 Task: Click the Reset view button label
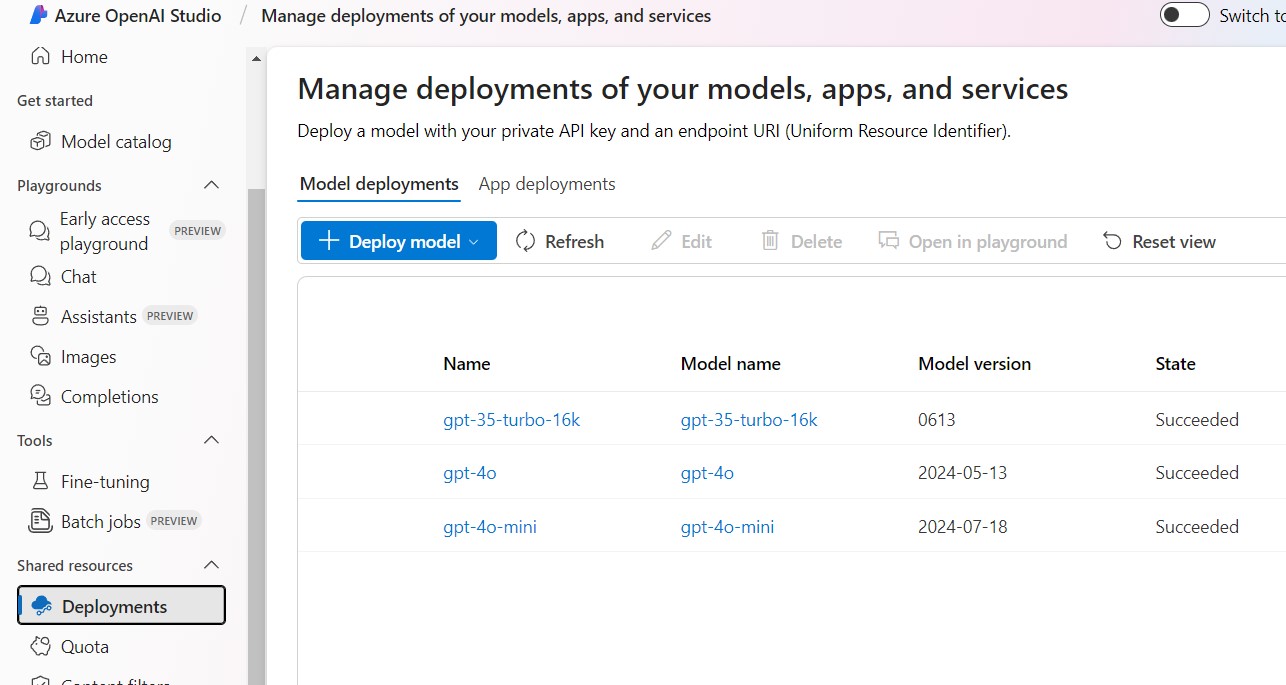coord(1174,241)
